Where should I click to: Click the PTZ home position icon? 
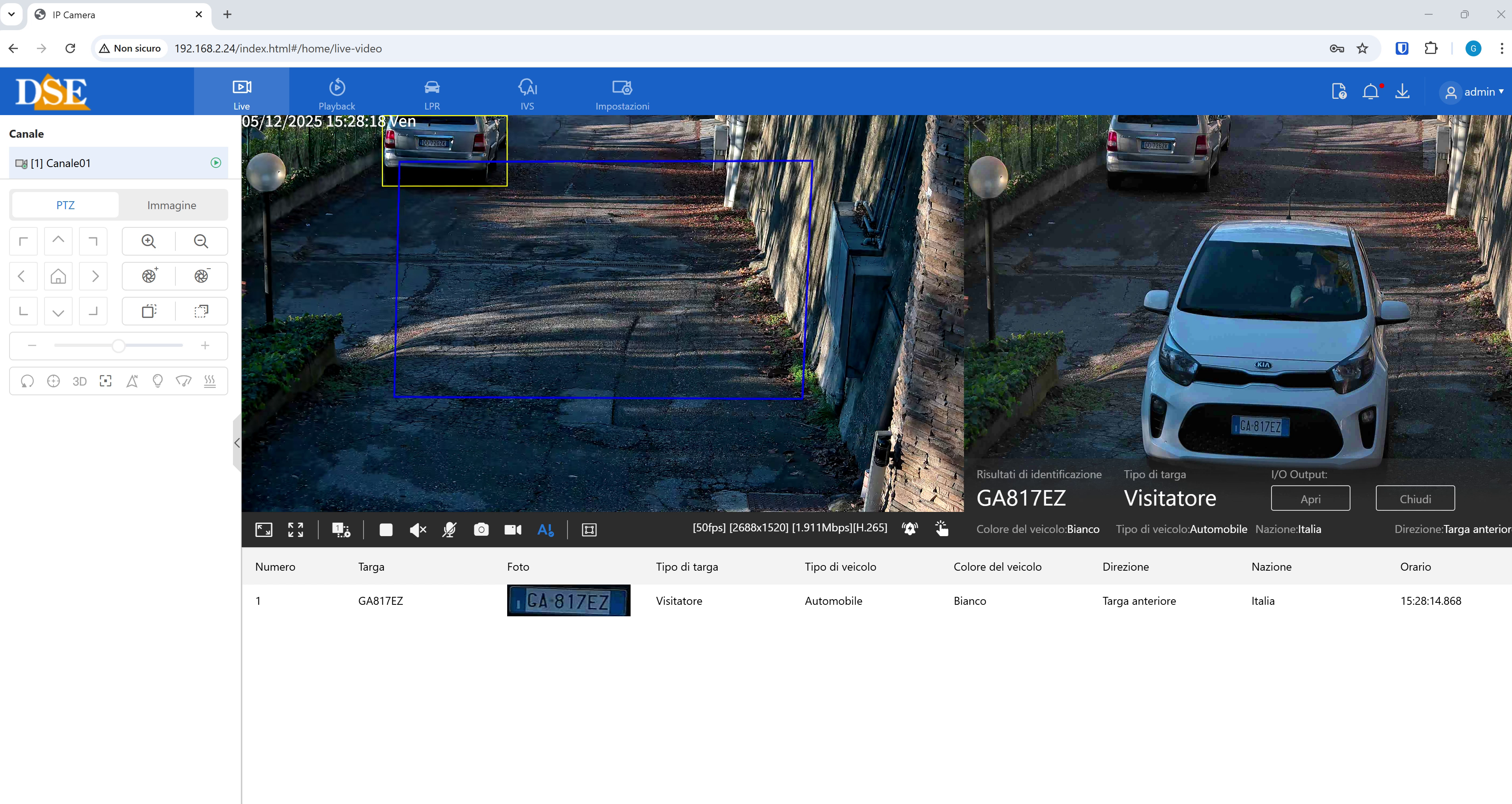coord(58,276)
